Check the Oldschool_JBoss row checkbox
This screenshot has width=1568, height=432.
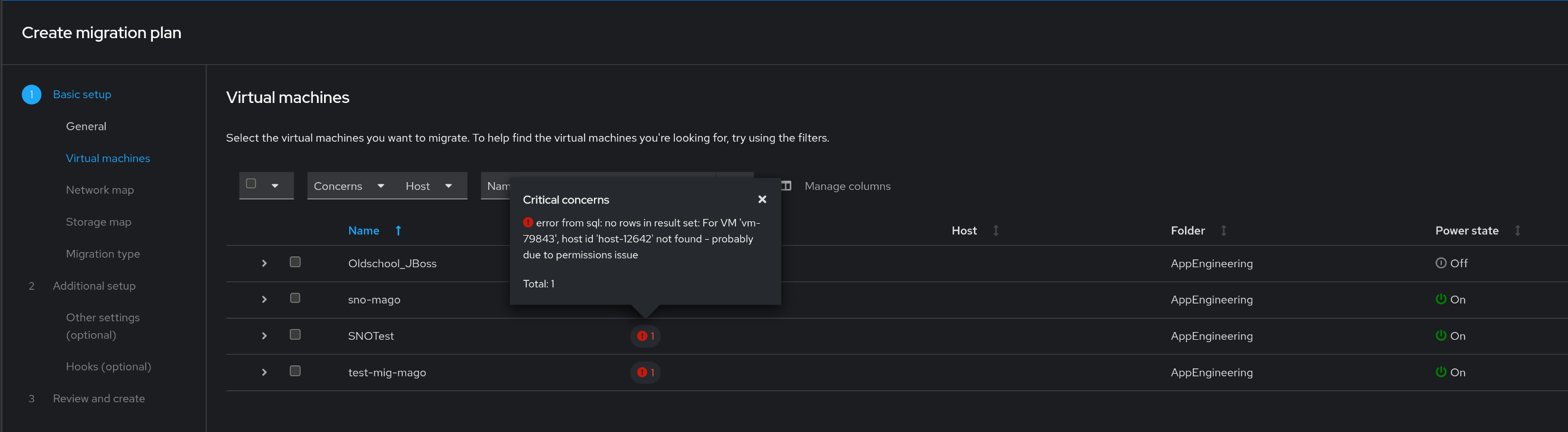(295, 262)
